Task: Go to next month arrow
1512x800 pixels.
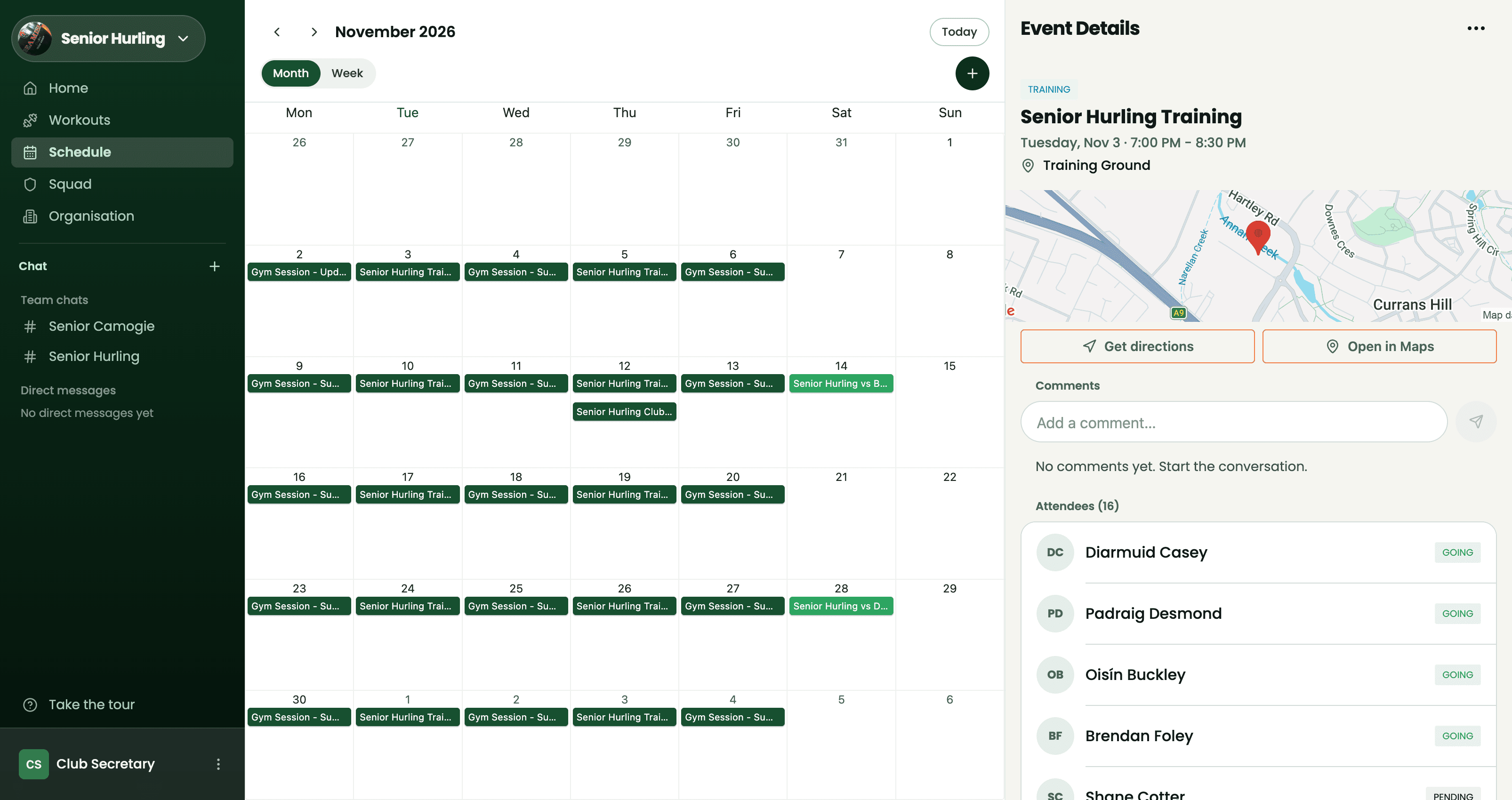Action: (x=314, y=32)
